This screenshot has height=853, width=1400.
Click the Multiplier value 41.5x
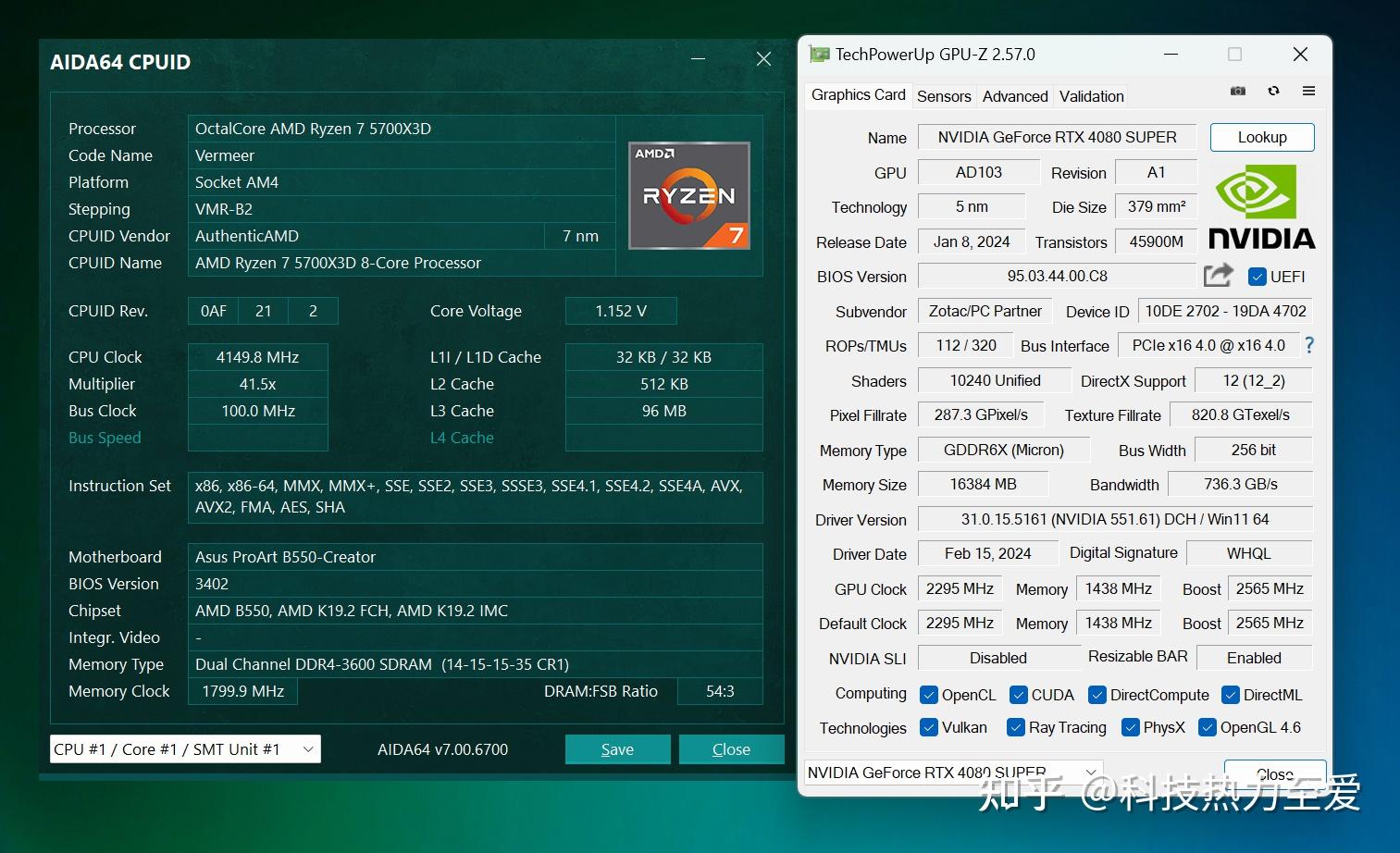(258, 384)
